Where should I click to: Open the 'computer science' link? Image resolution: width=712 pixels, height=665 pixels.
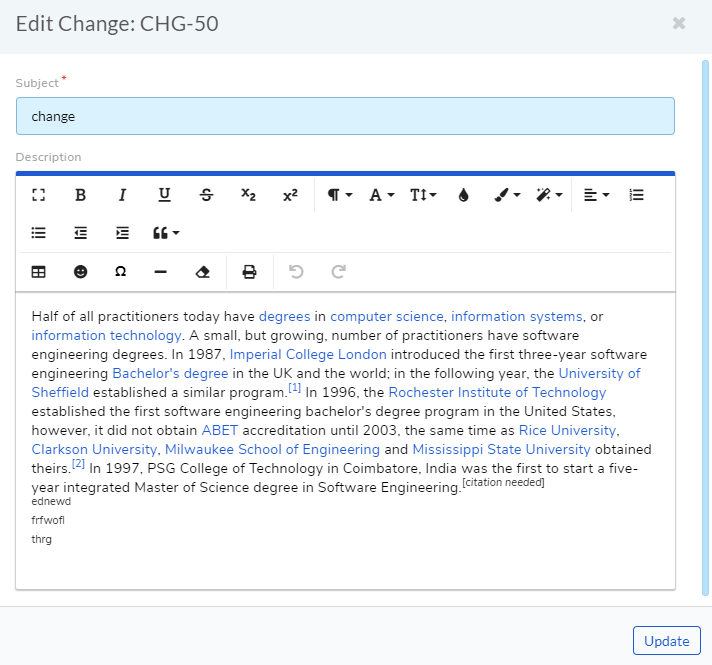[387, 316]
